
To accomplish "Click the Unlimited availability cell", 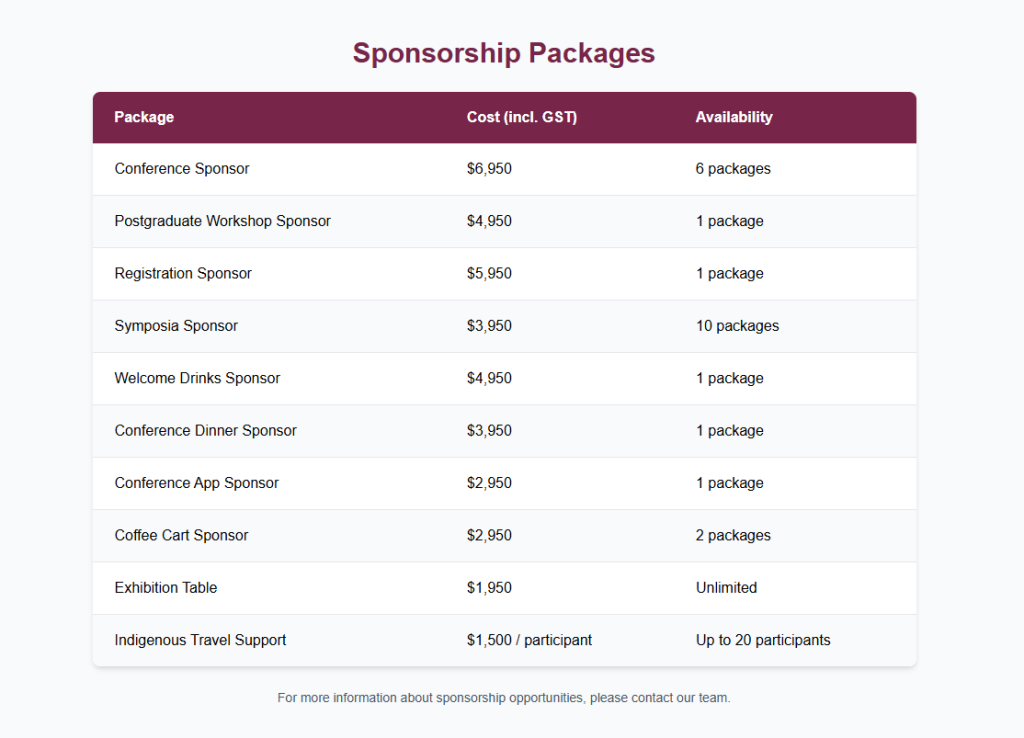I will click(x=726, y=588).
